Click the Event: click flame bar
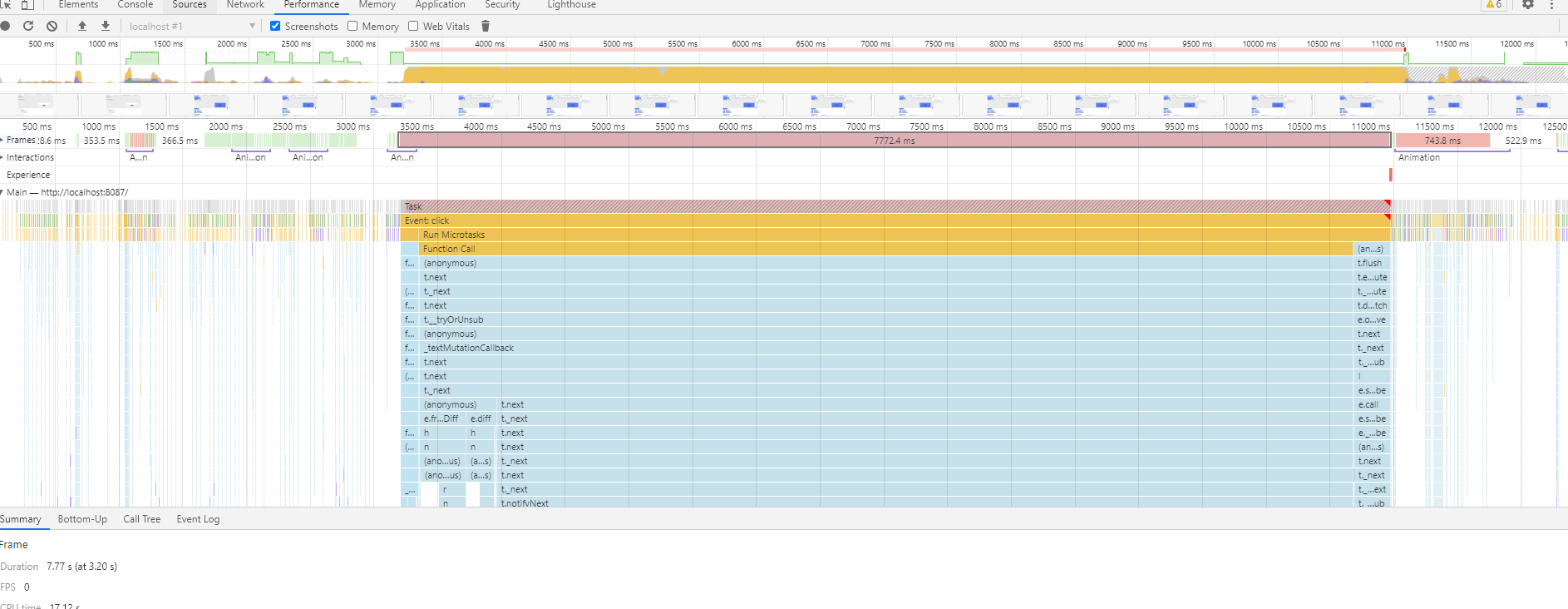 point(895,220)
